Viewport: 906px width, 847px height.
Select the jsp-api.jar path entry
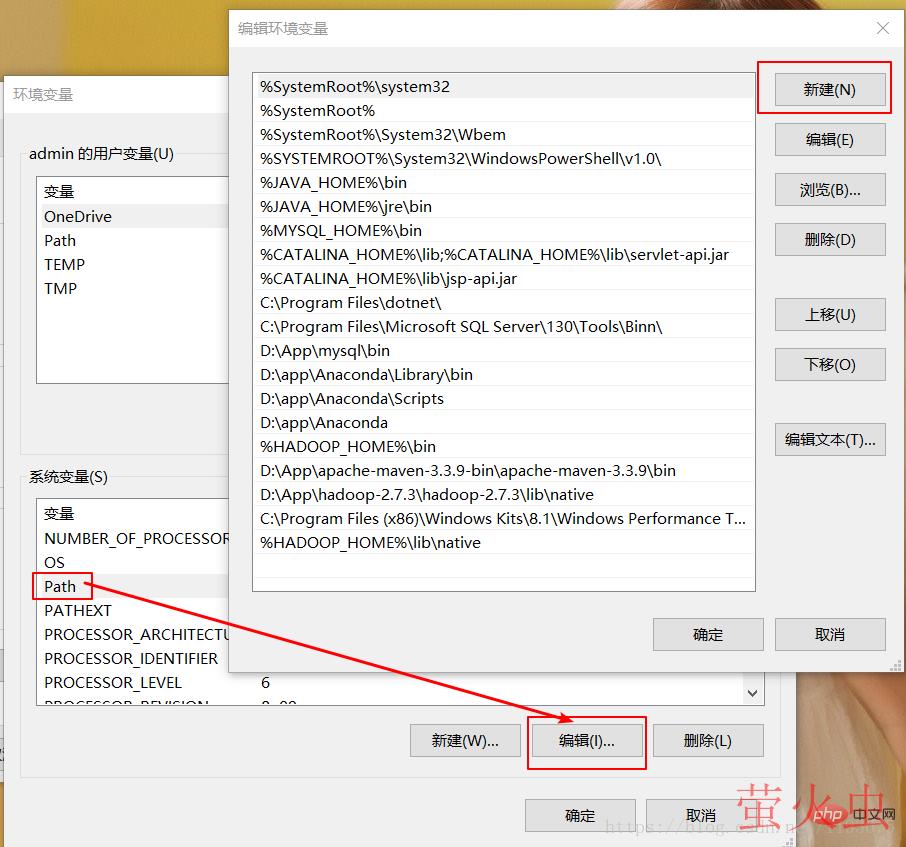[504, 278]
